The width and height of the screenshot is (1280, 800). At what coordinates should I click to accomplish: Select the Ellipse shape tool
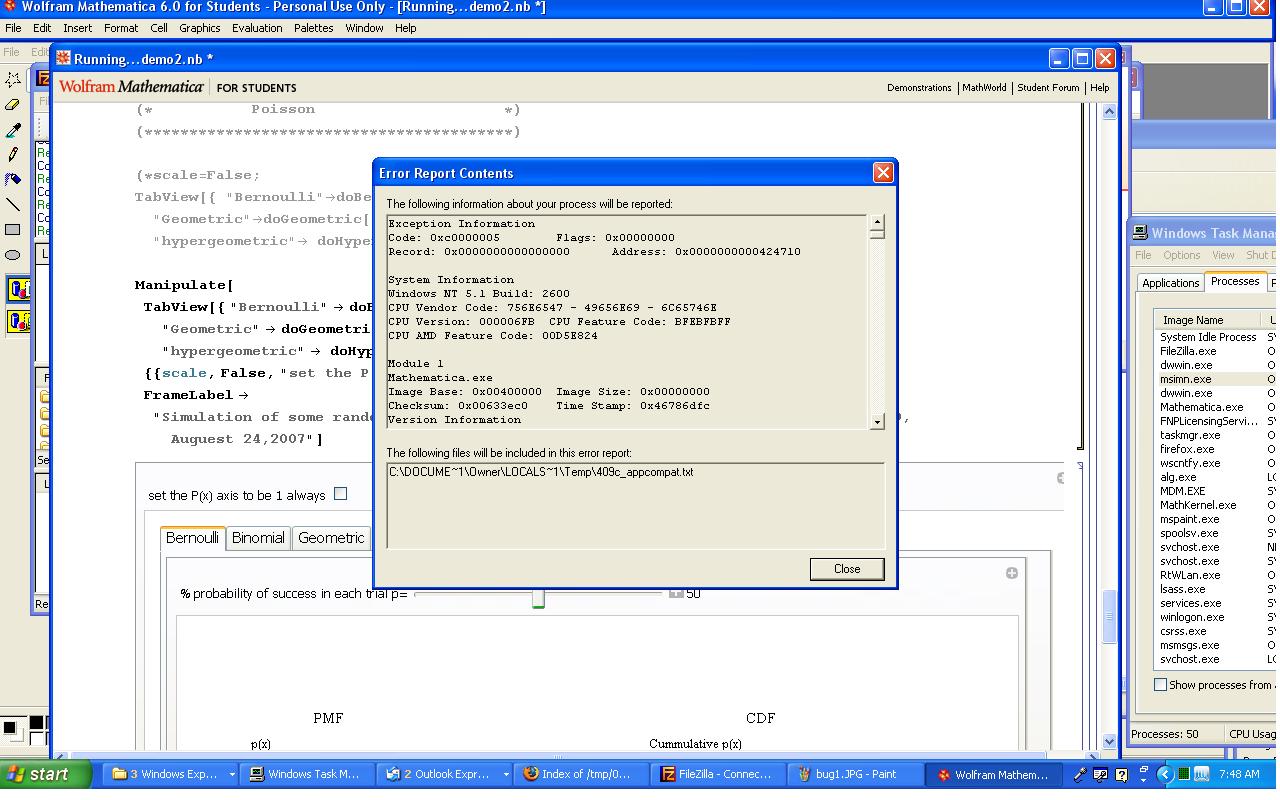pos(13,255)
